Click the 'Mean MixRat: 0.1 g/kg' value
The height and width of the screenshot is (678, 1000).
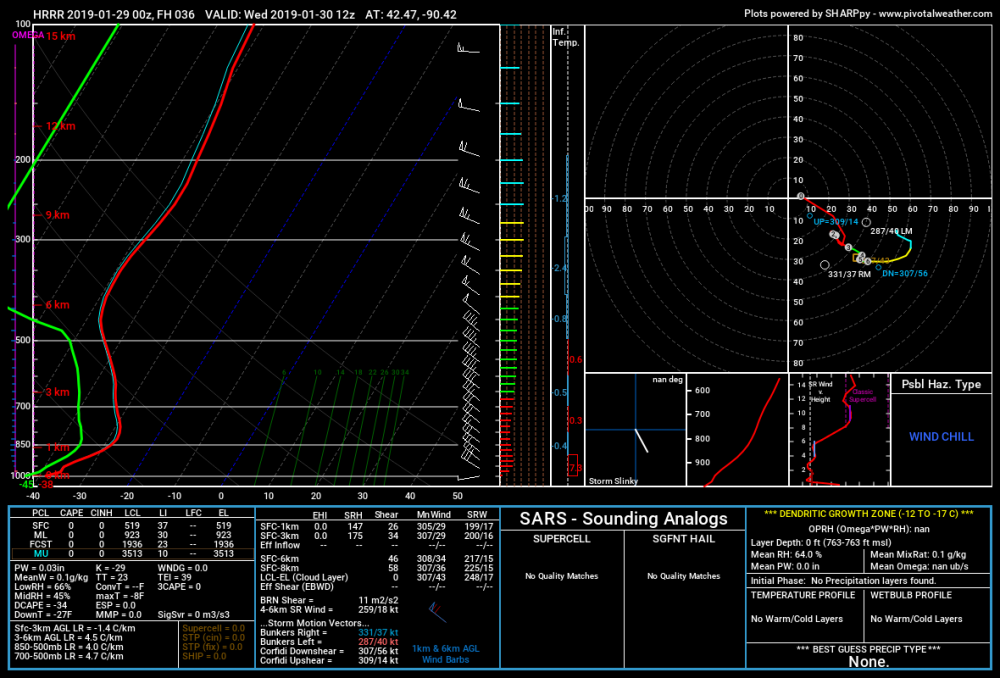tap(918, 554)
